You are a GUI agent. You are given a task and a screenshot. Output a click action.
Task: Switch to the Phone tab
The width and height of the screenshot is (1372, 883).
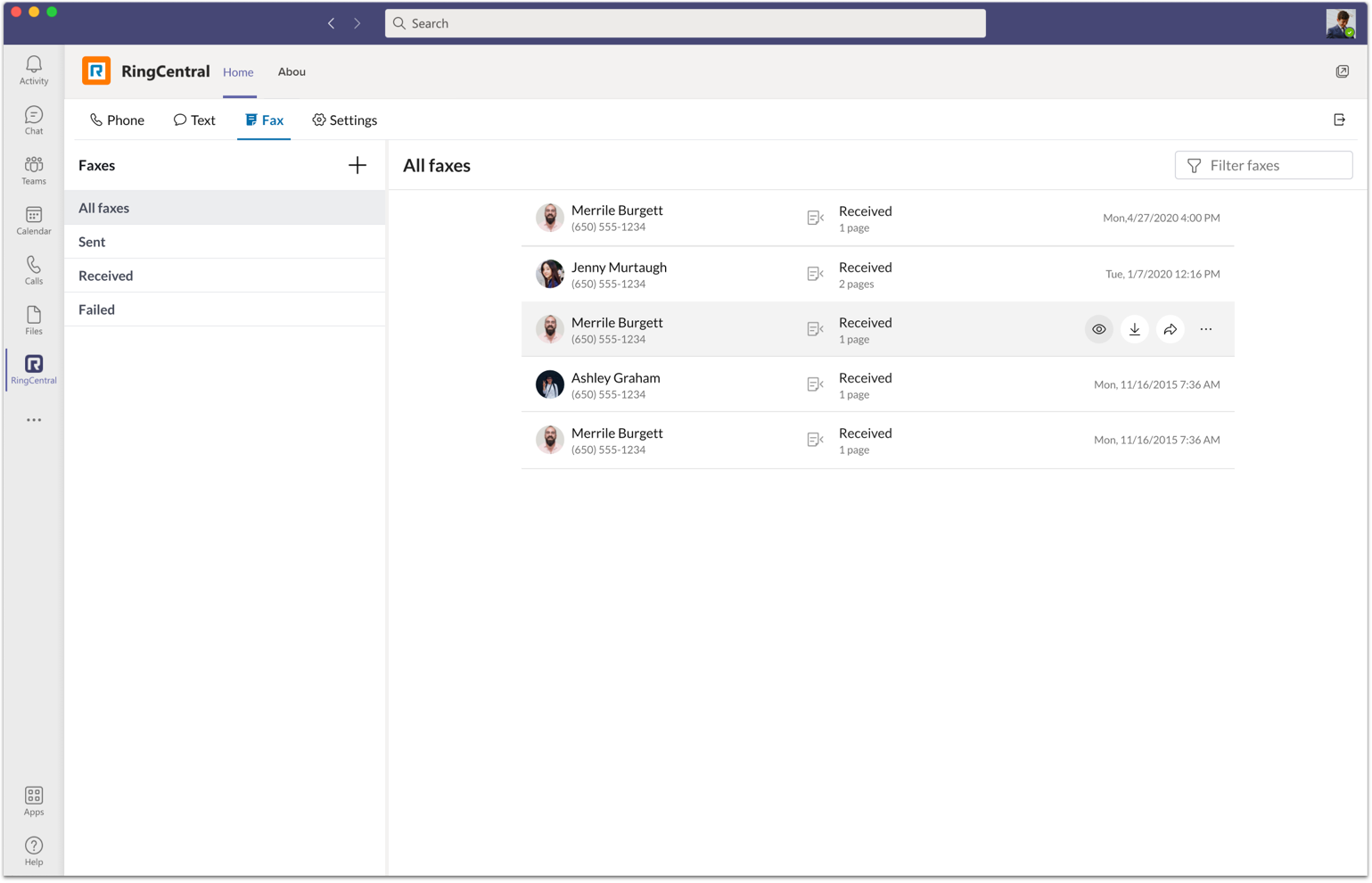coord(117,120)
